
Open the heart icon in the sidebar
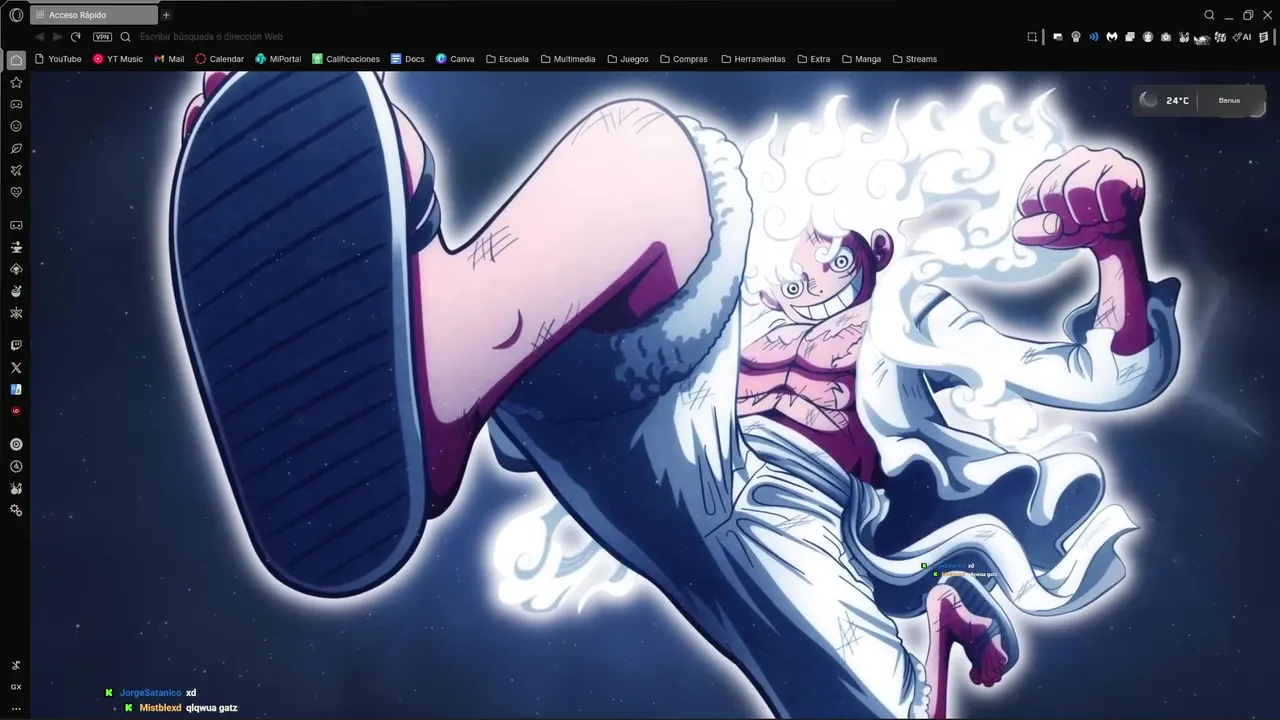point(16,192)
